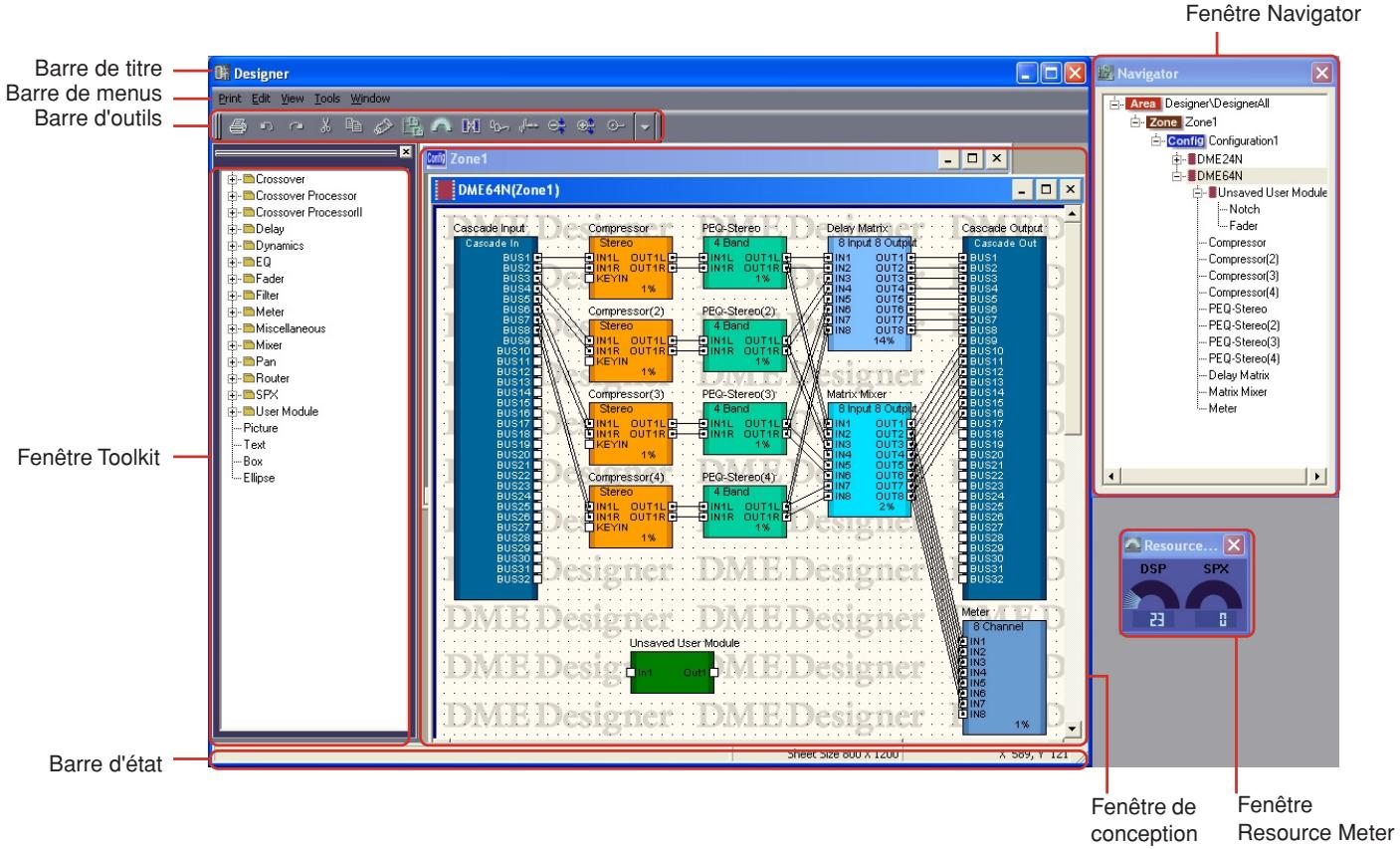Click the red Area badge in Navigator
This screenshot has width=1400, height=849.
[x=1141, y=103]
